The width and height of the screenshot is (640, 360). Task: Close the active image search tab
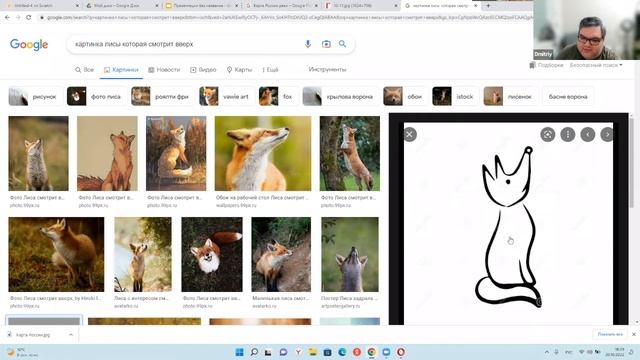(476, 6)
